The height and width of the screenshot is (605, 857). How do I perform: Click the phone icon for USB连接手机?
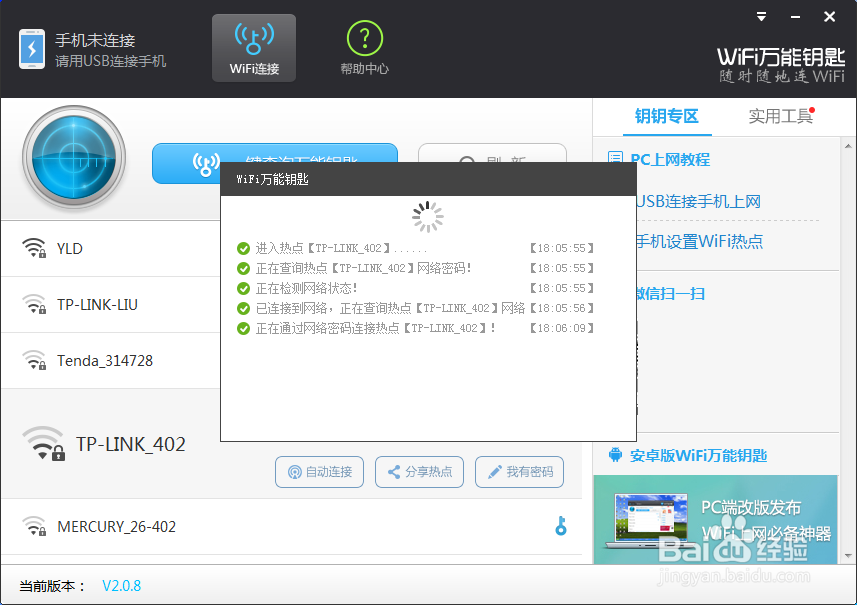pyautogui.click(x=32, y=48)
